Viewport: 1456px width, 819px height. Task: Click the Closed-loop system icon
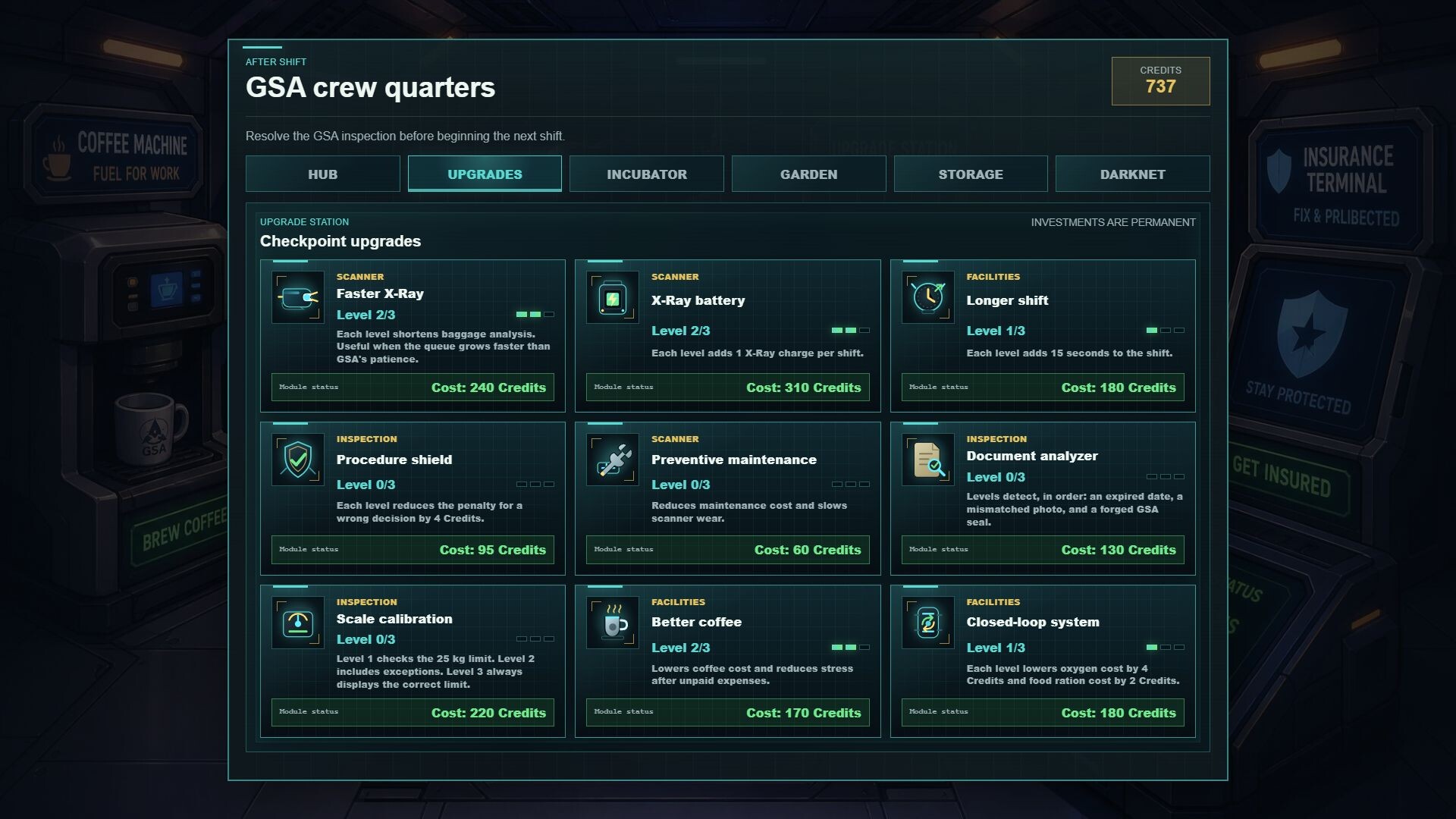point(928,623)
